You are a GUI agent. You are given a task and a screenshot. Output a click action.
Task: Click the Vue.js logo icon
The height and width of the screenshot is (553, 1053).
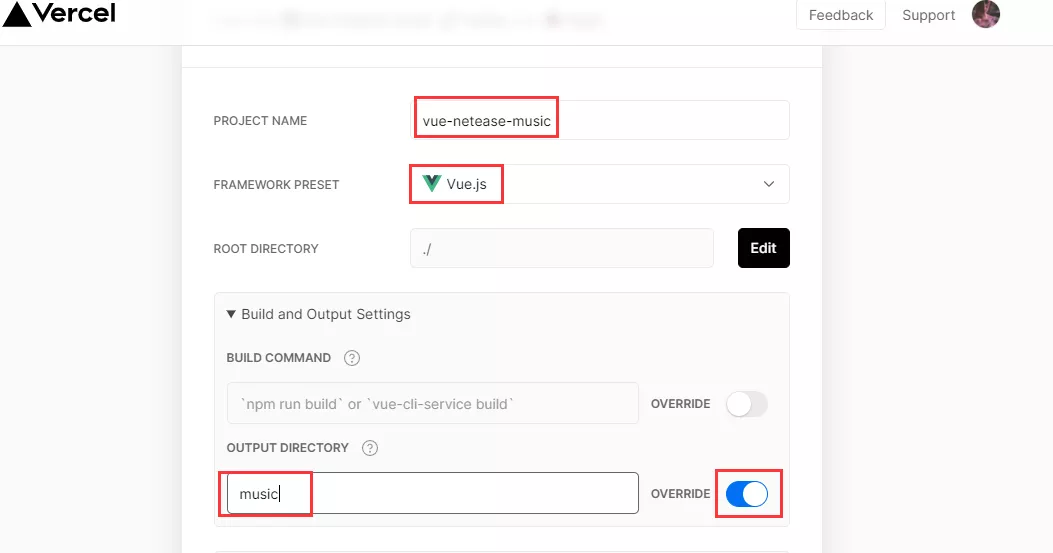tap(431, 183)
